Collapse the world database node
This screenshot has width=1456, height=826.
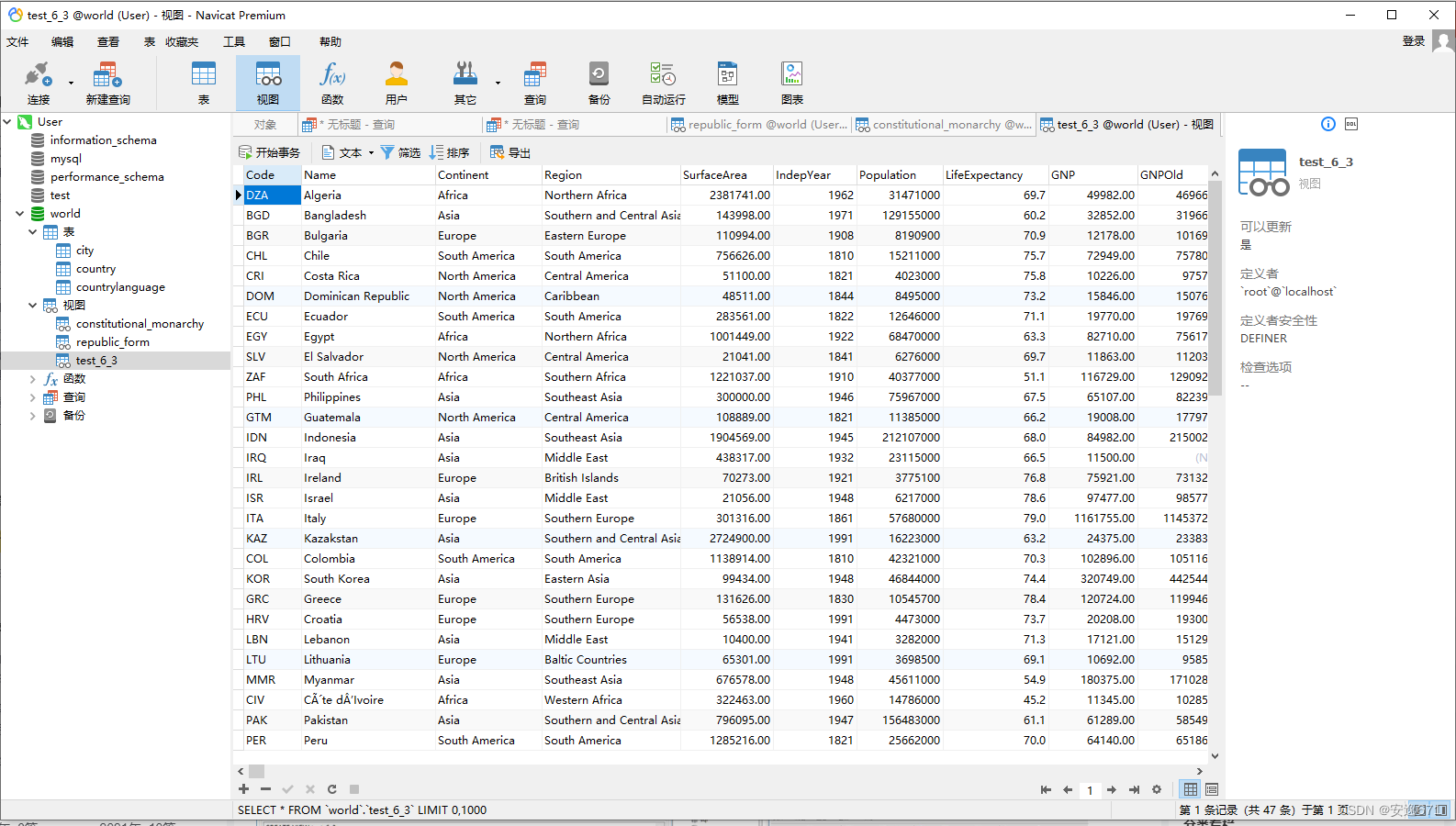coord(20,213)
